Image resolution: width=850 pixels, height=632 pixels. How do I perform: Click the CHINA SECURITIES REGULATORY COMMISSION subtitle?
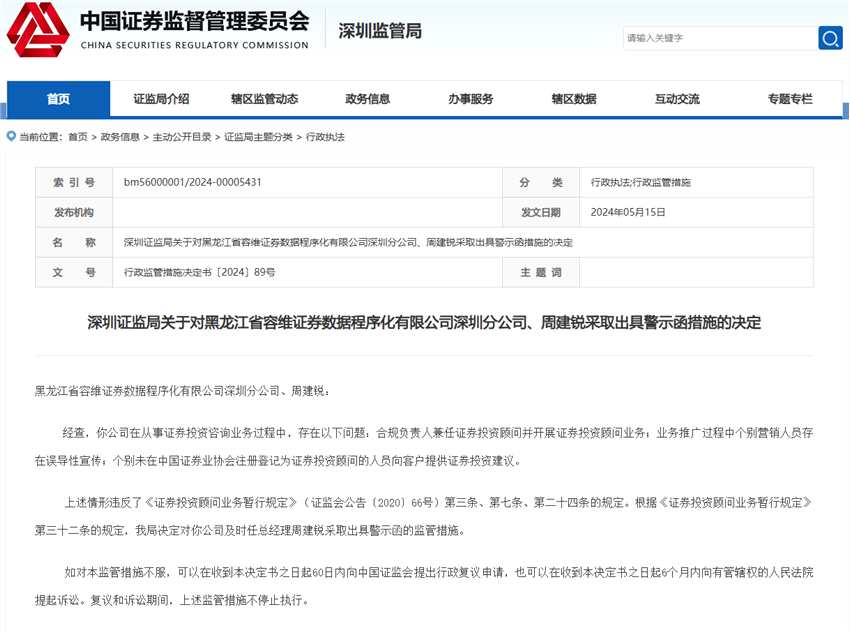tap(195, 45)
